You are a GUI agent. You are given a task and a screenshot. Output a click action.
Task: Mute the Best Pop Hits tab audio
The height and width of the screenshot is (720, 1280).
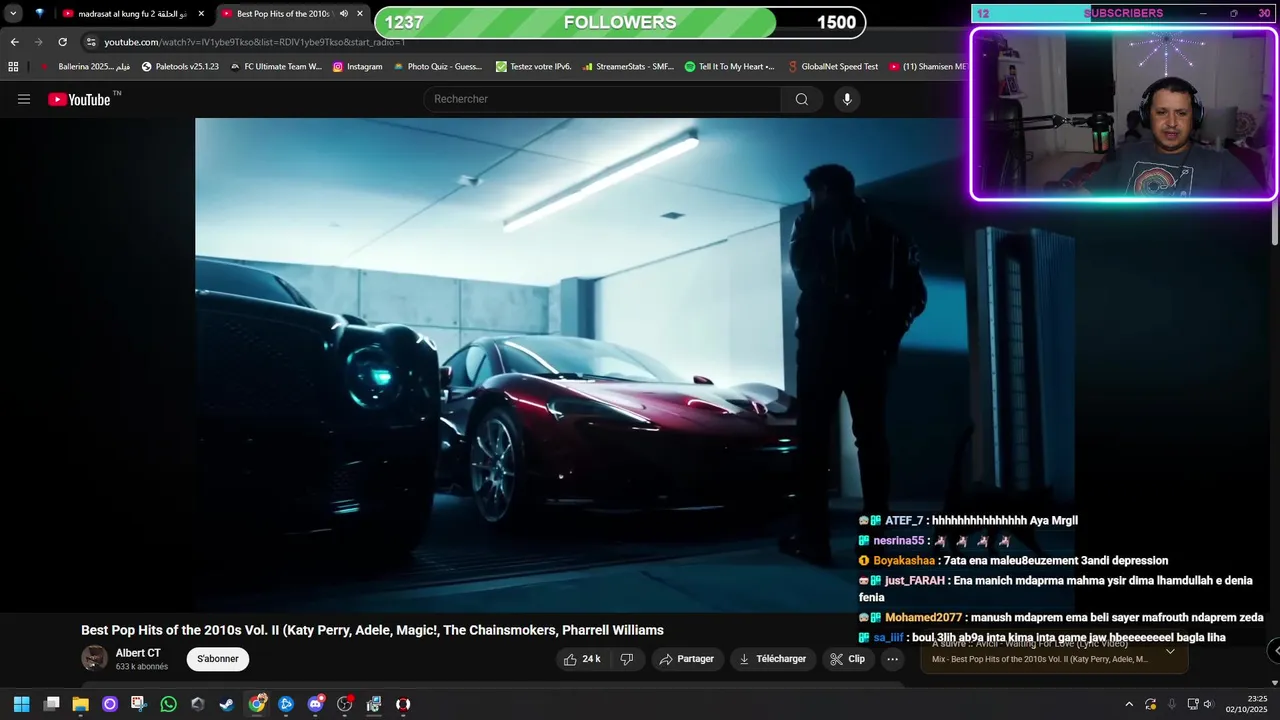coord(344,14)
